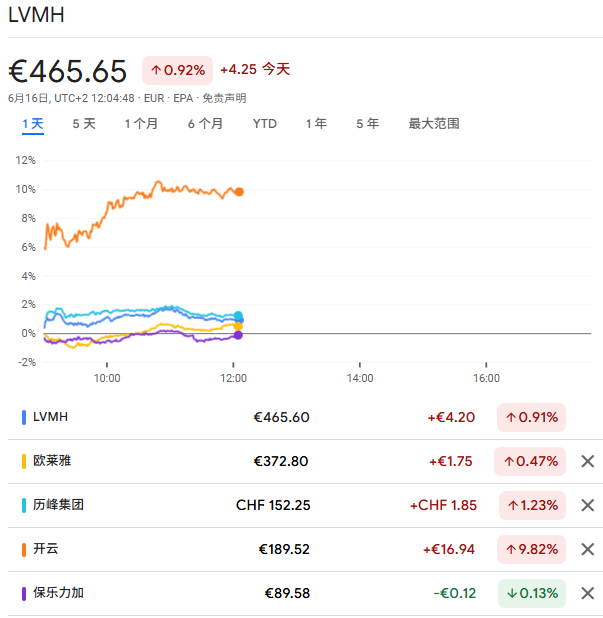The height and width of the screenshot is (618, 603).
Task: Click the 12:00 time axis label
Action: pyautogui.click(x=233, y=378)
